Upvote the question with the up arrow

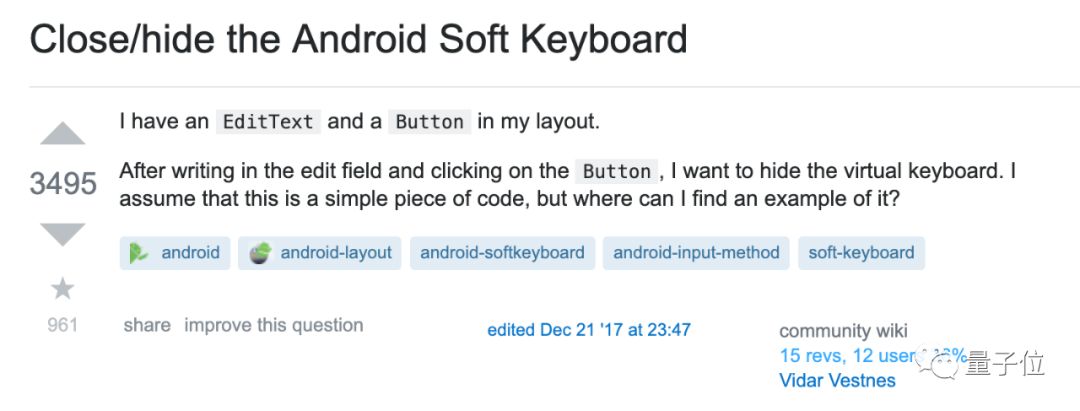point(63,134)
